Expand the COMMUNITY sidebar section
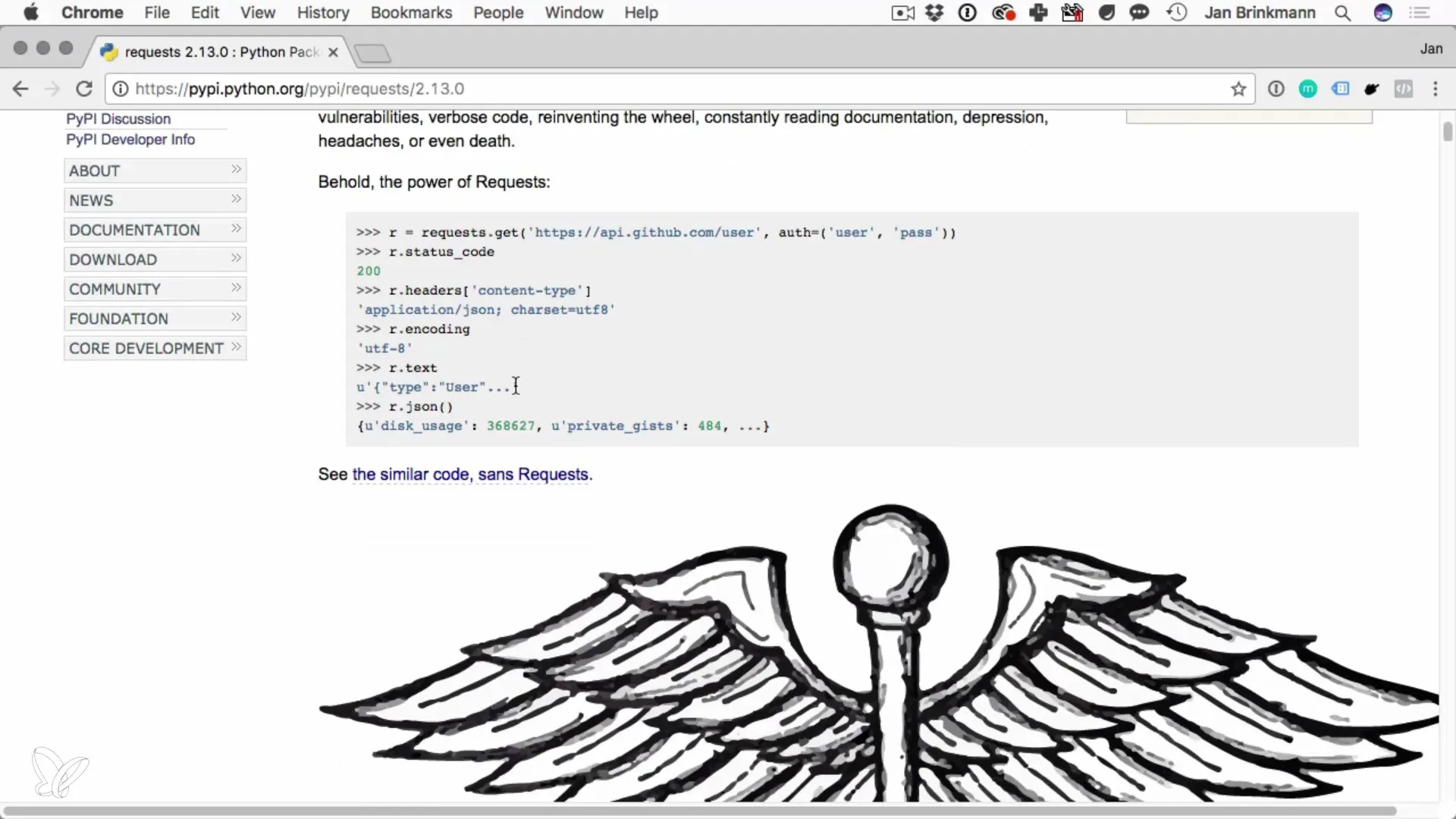The height and width of the screenshot is (819, 1456). pyautogui.click(x=155, y=289)
